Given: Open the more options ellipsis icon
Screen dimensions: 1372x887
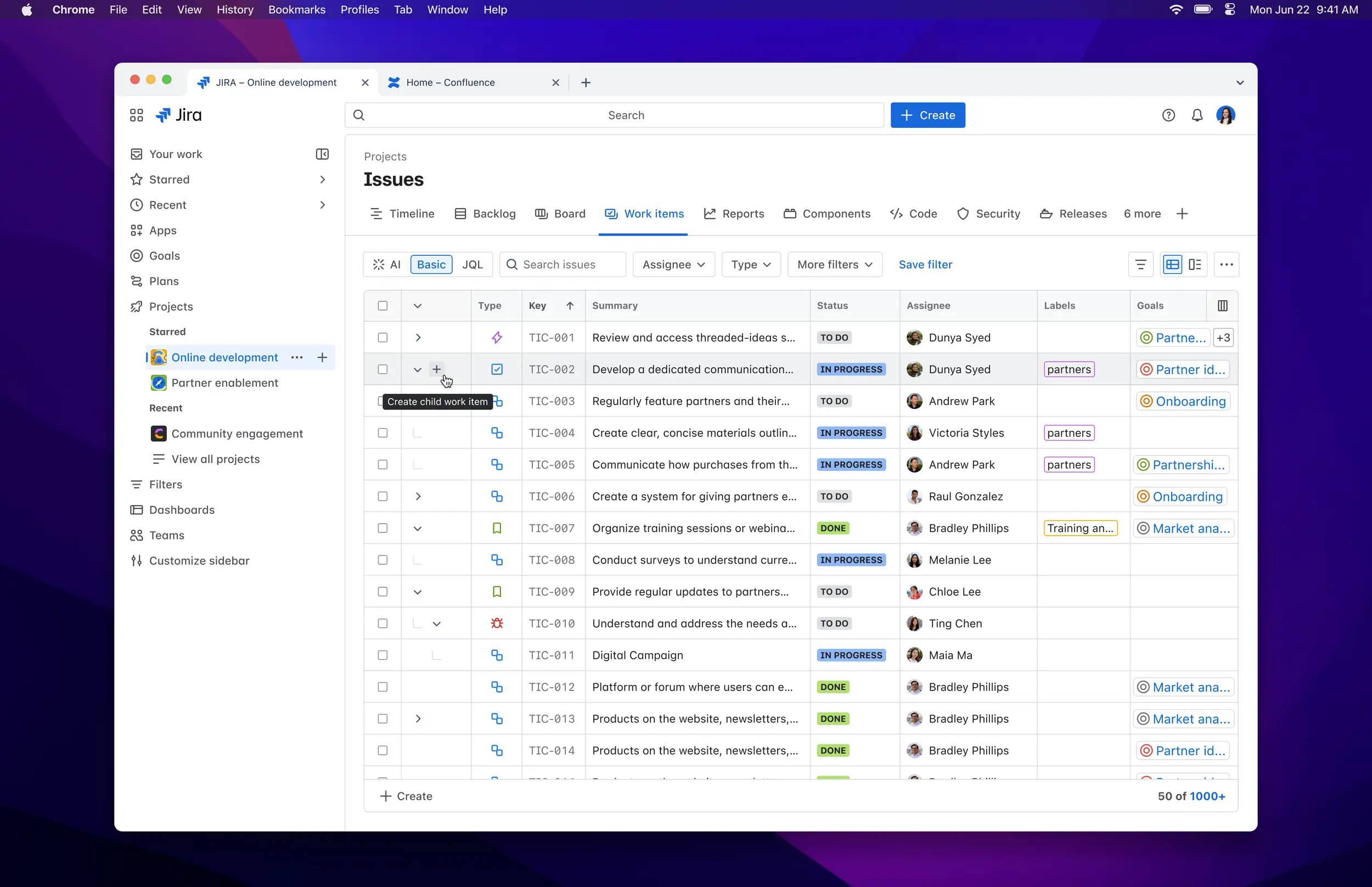Looking at the screenshot, I should pyautogui.click(x=1227, y=264).
